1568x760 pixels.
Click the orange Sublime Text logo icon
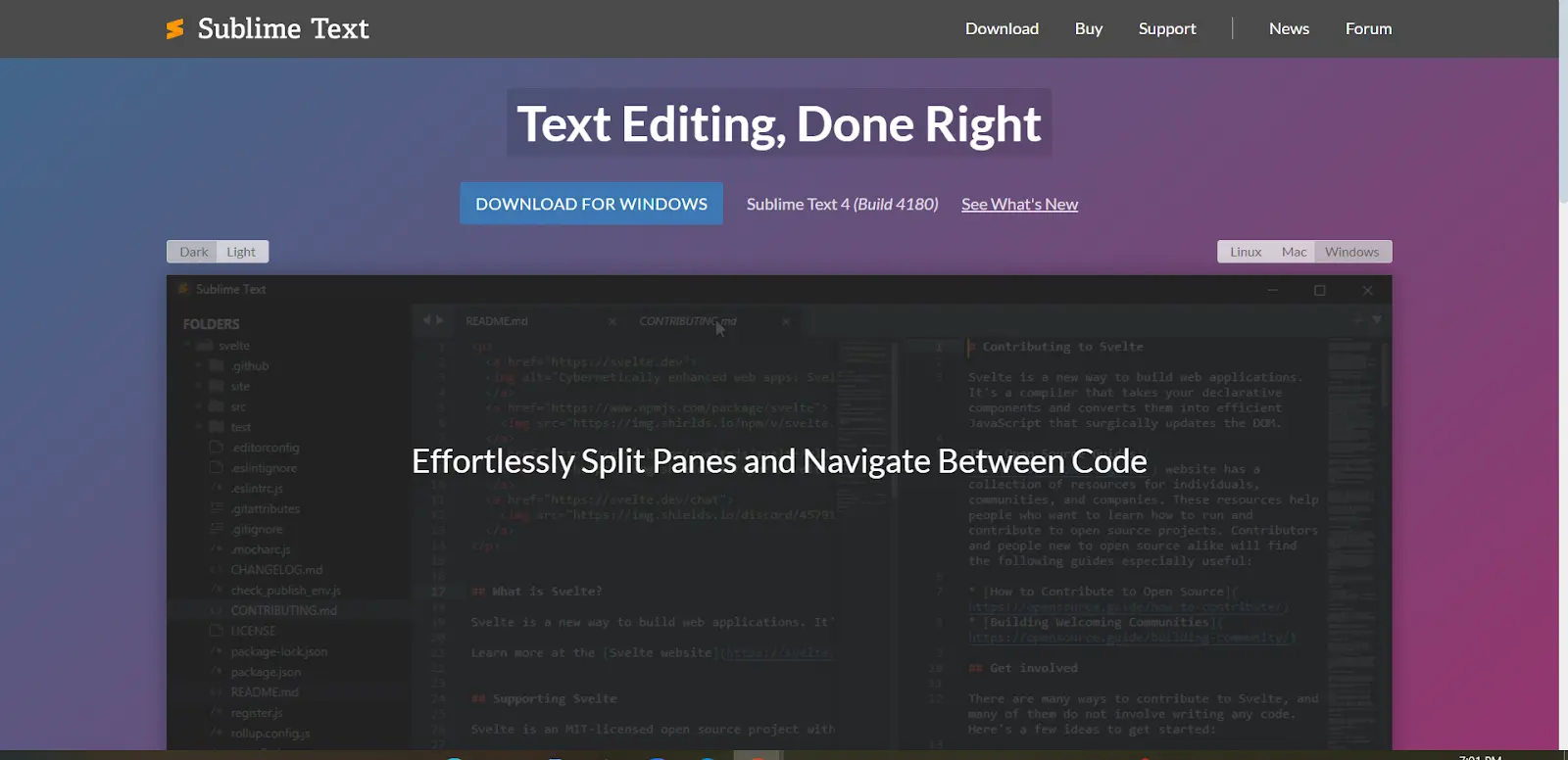point(175,29)
